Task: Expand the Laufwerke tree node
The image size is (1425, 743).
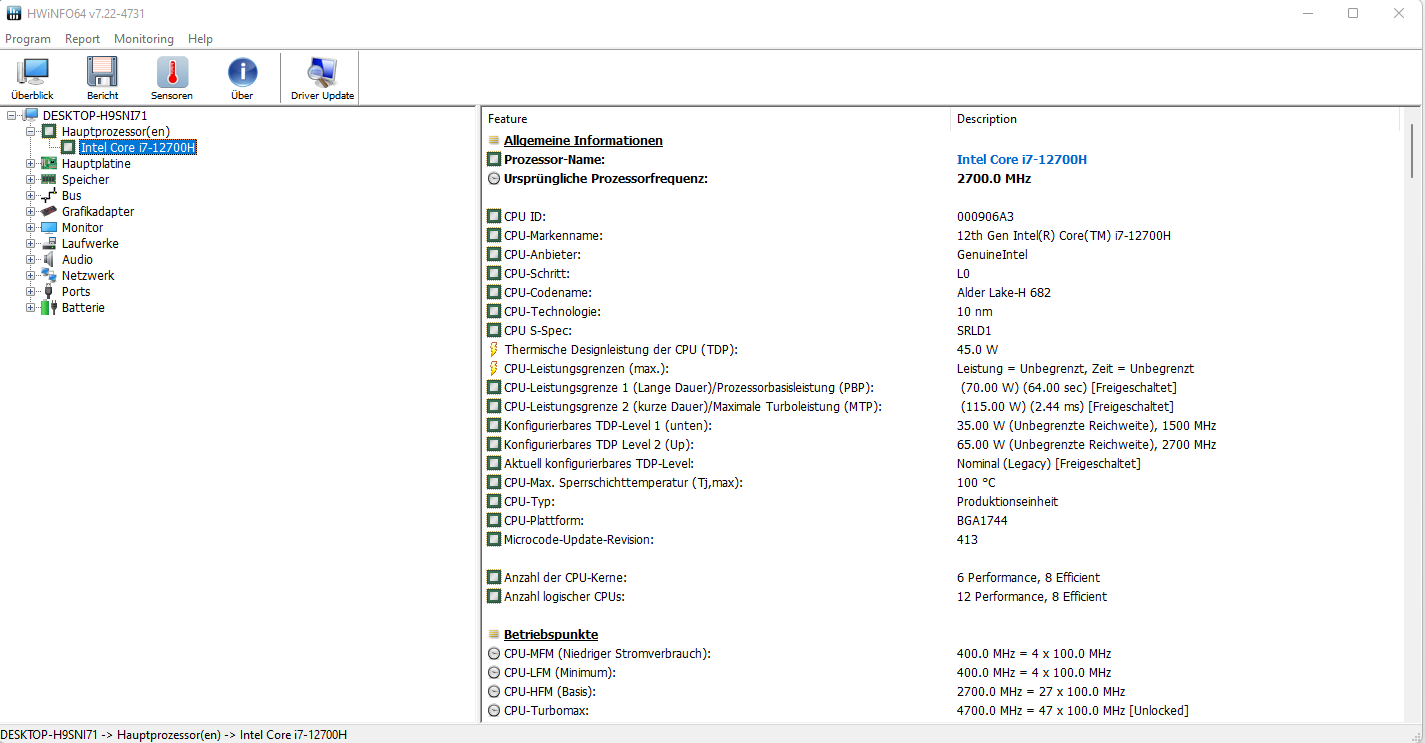Action: 31,244
